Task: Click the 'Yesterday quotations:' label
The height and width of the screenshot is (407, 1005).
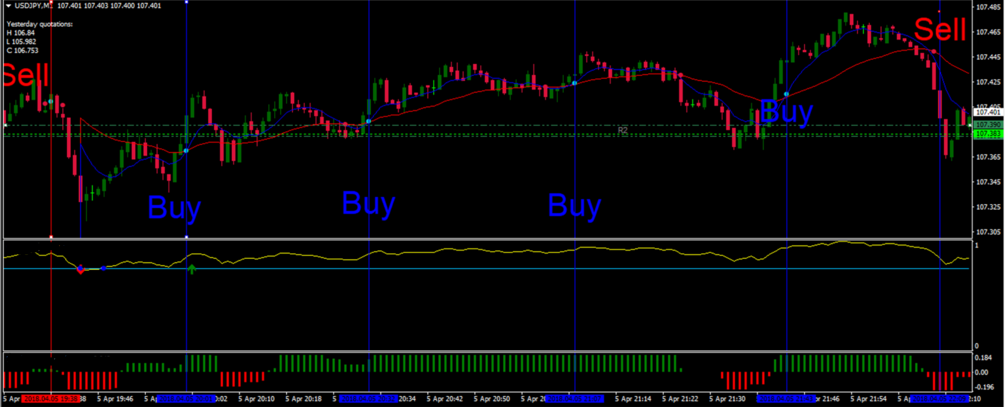Action: coord(40,24)
